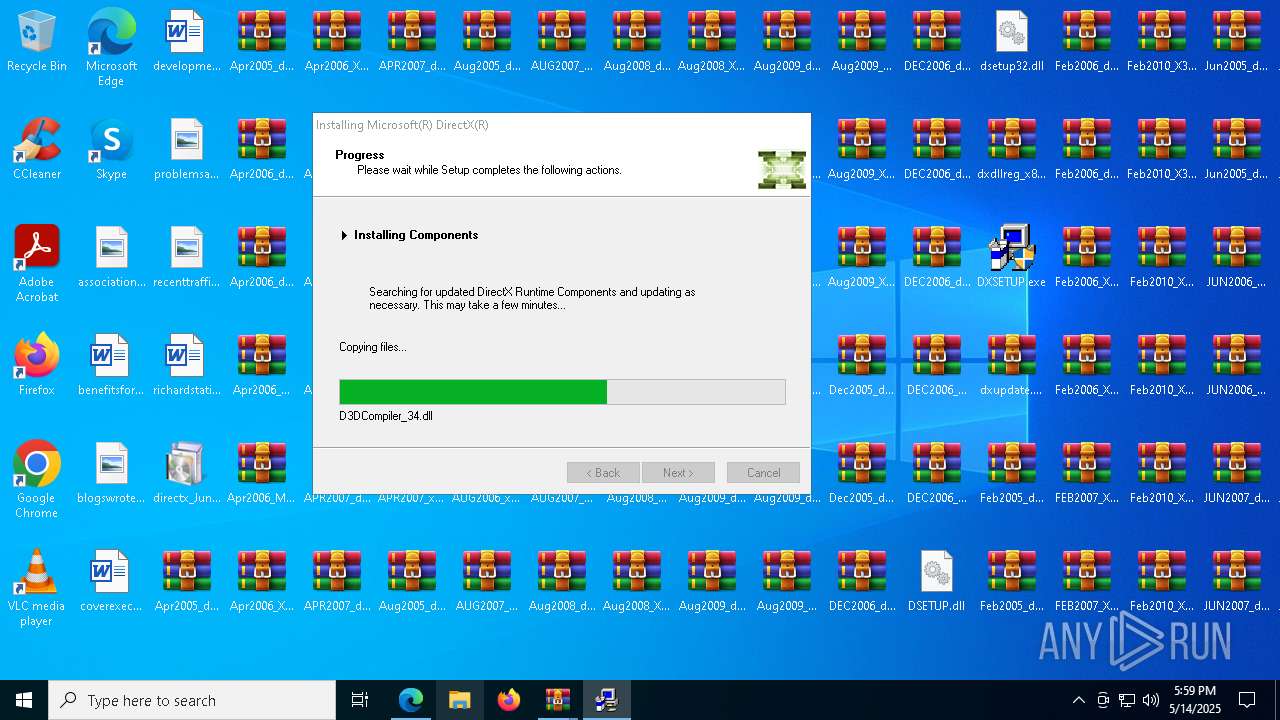Click the DirectX logo in installer header
Screen dimensions: 1280x720
click(x=781, y=169)
